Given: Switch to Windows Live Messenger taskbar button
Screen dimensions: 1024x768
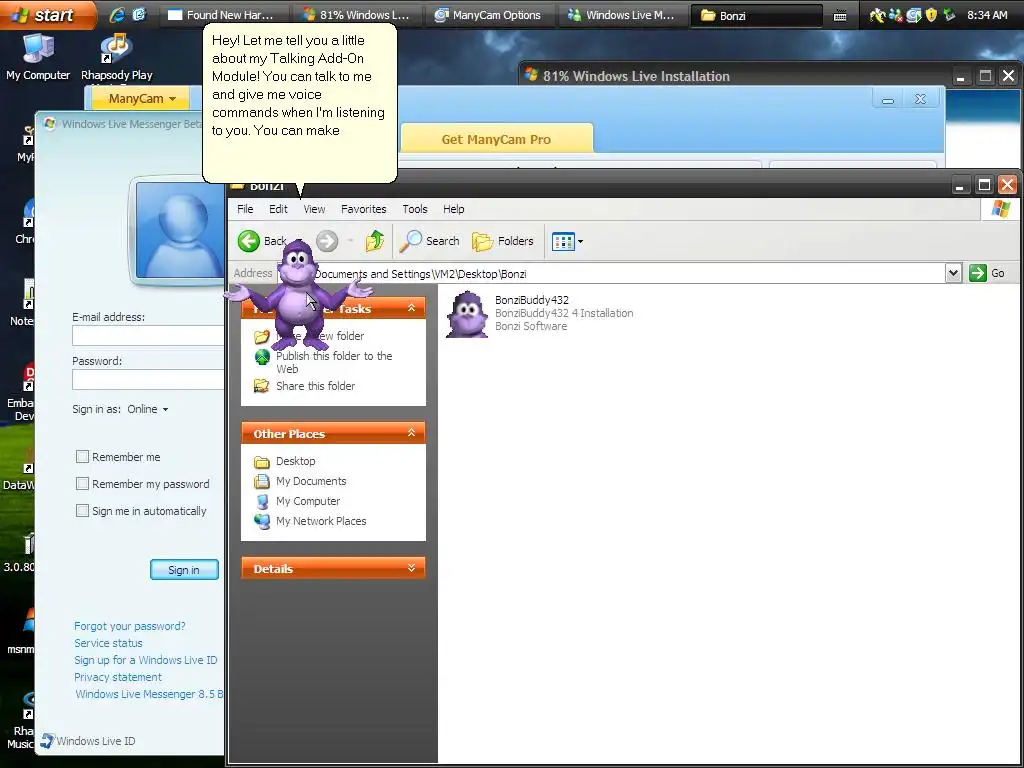Looking at the screenshot, I should 623,15.
